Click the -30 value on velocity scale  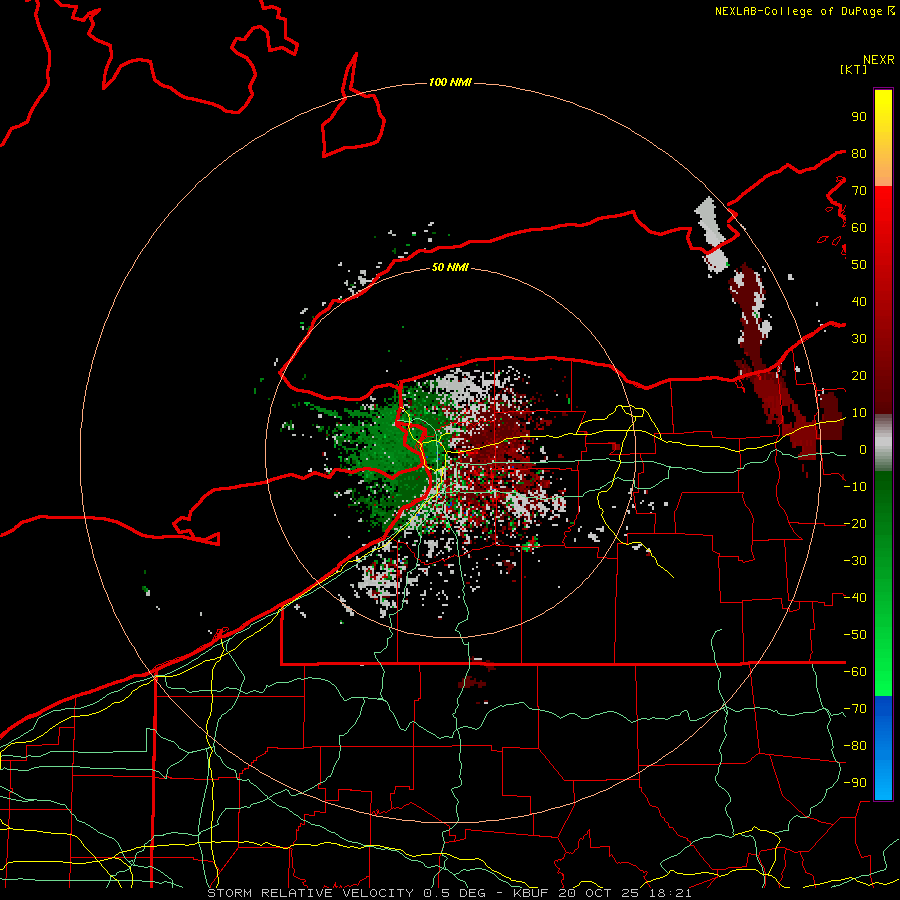click(x=855, y=561)
